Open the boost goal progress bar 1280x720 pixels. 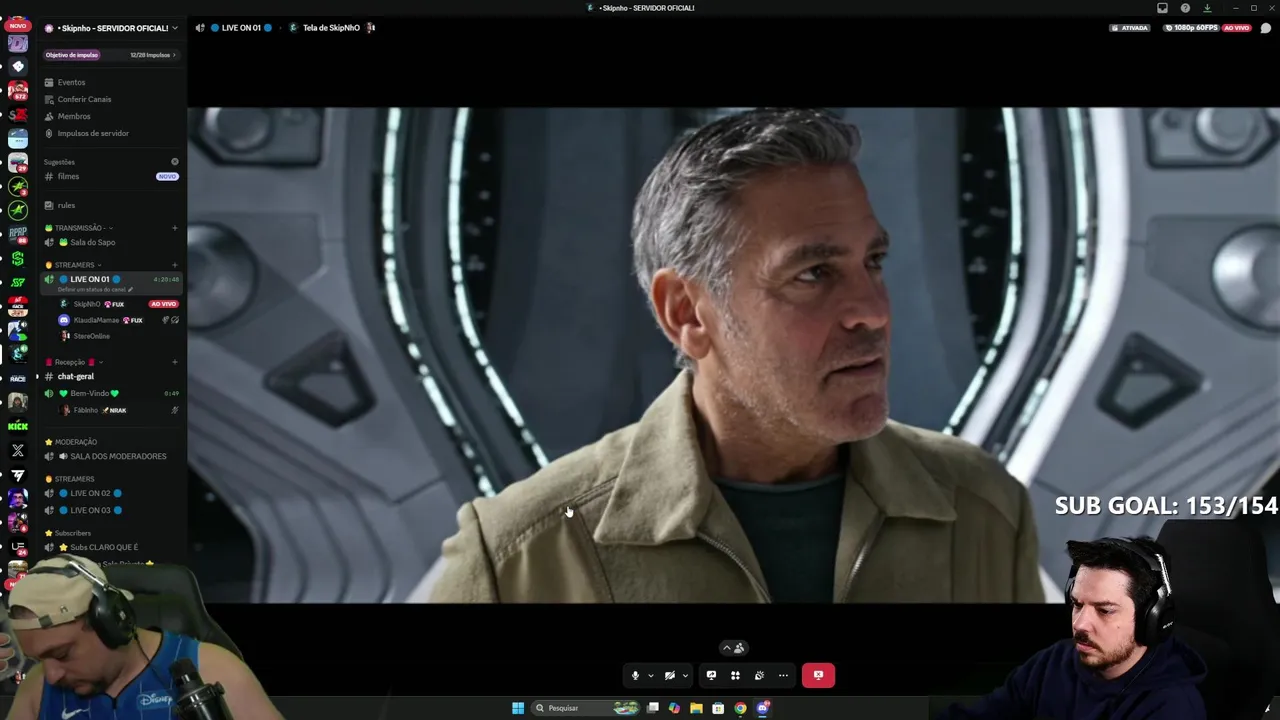(x=111, y=55)
